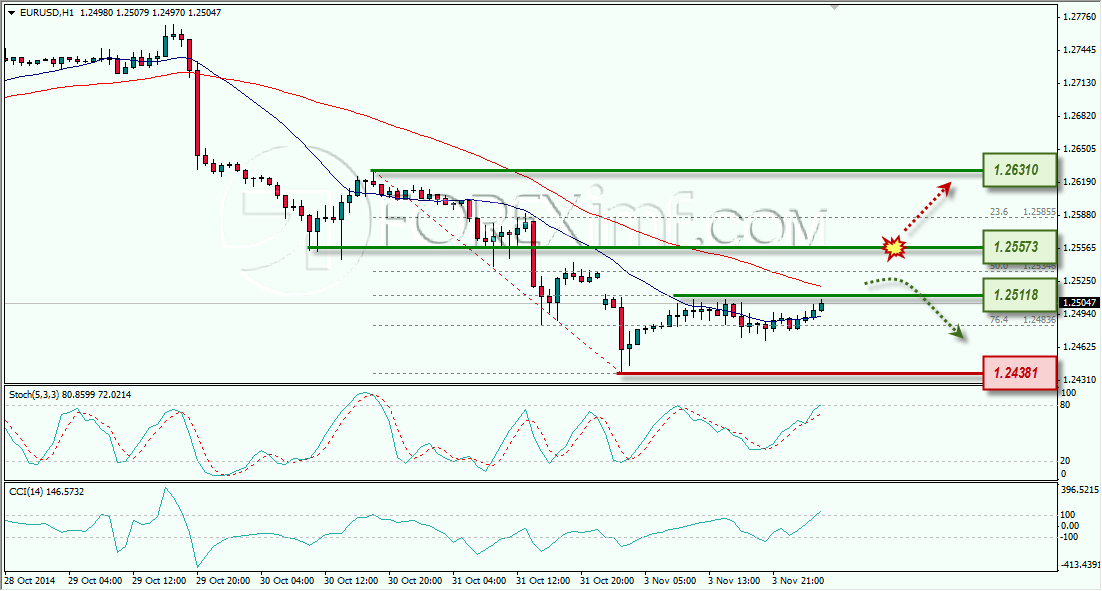Click the 1.26820 price axis label

click(x=1079, y=116)
